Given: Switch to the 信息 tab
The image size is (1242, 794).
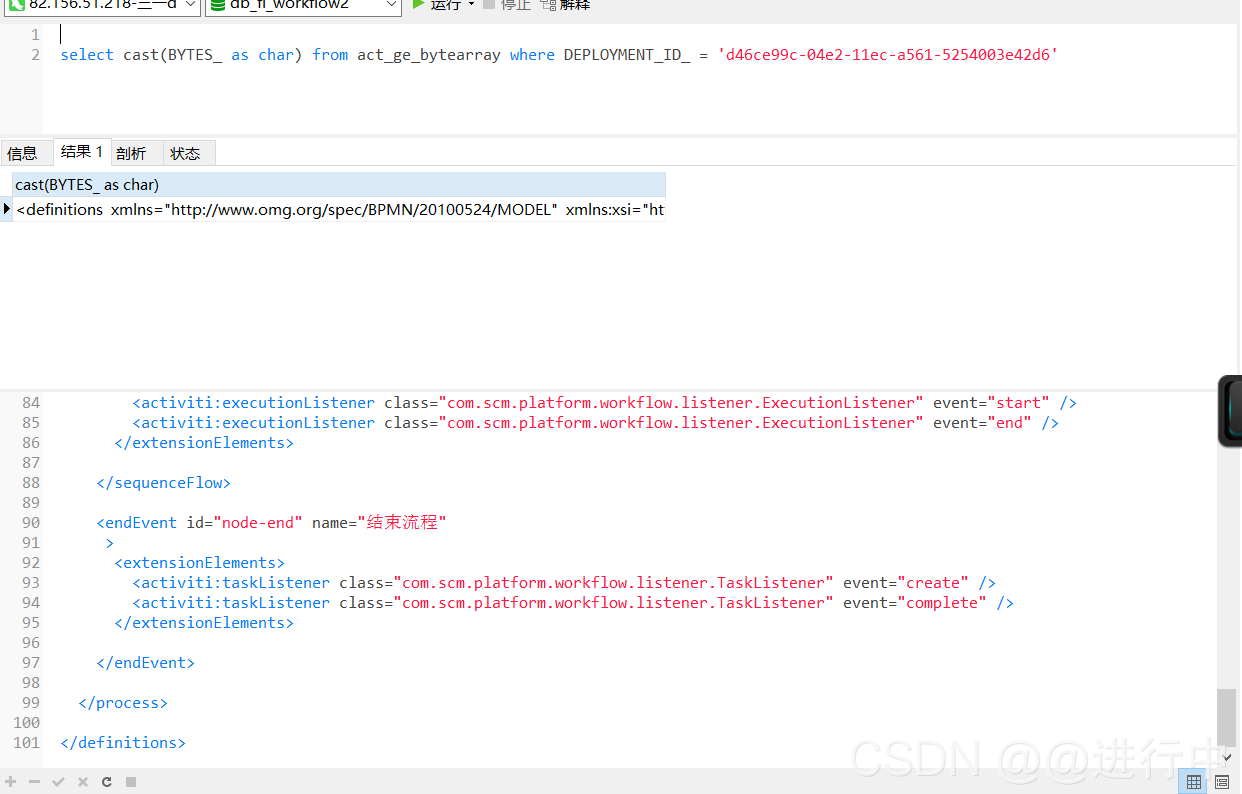Looking at the screenshot, I should coord(25,152).
